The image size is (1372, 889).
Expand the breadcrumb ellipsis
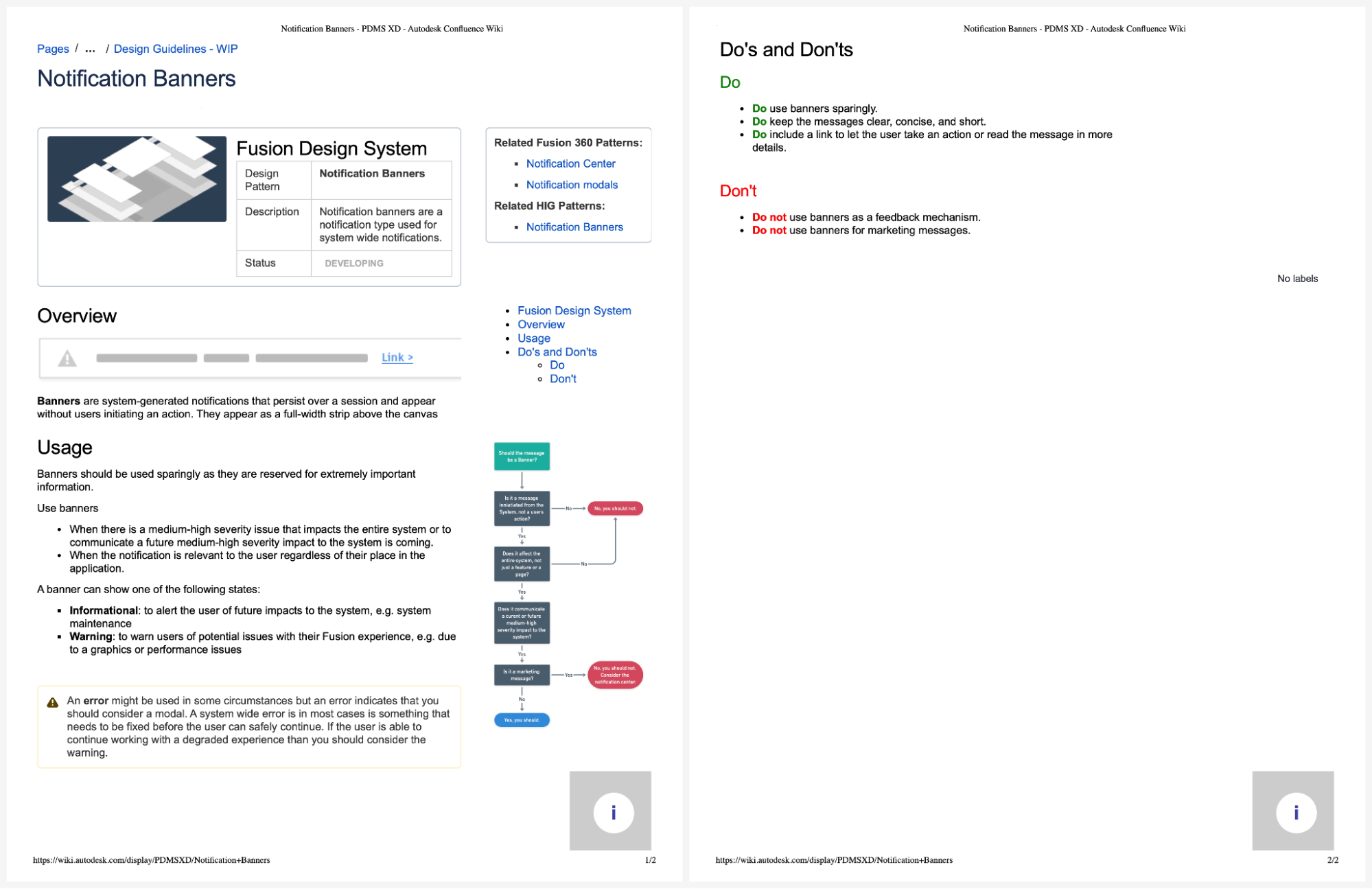click(90, 49)
